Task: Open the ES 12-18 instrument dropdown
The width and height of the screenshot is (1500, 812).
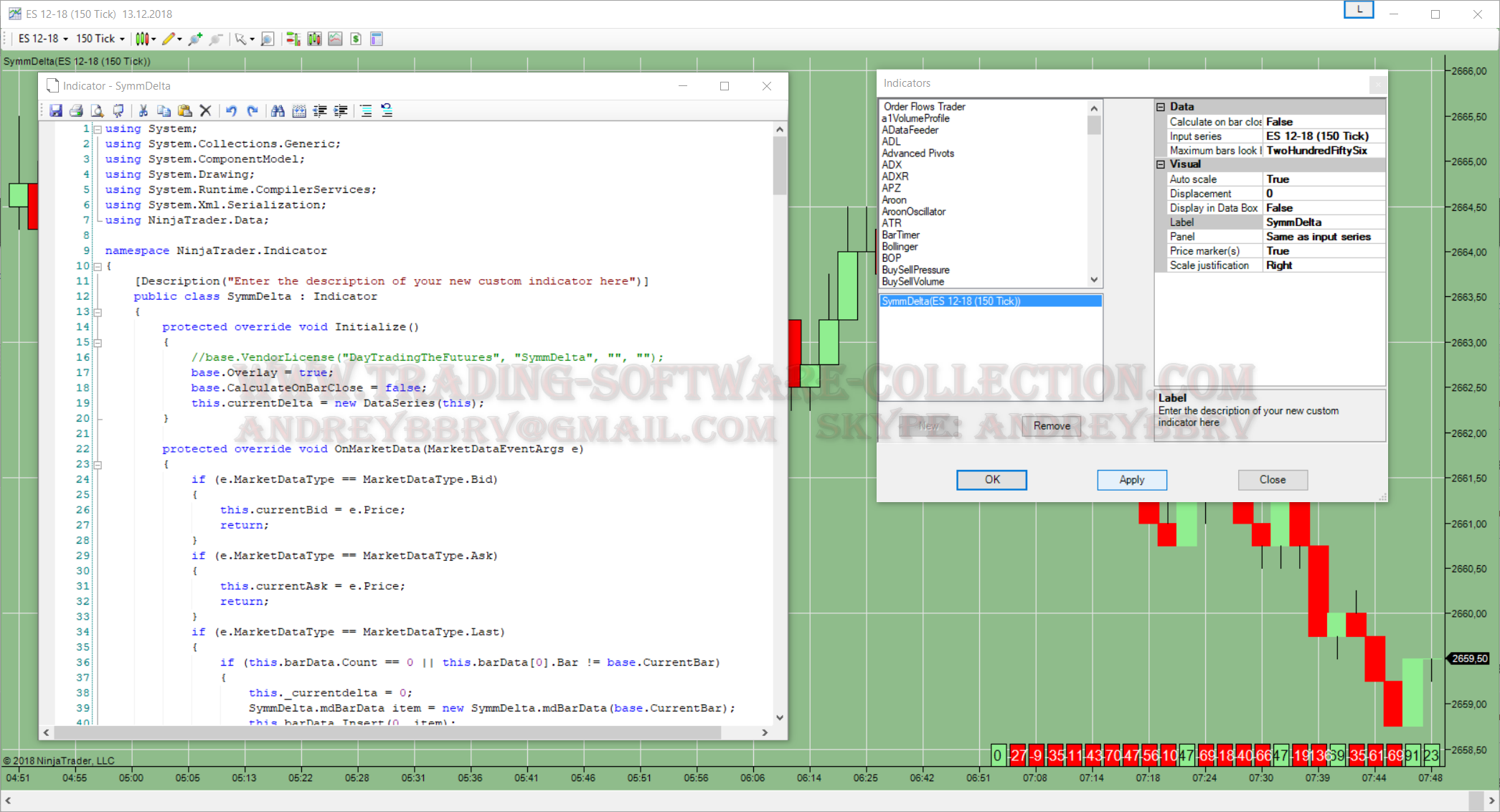Action: pyautogui.click(x=43, y=39)
